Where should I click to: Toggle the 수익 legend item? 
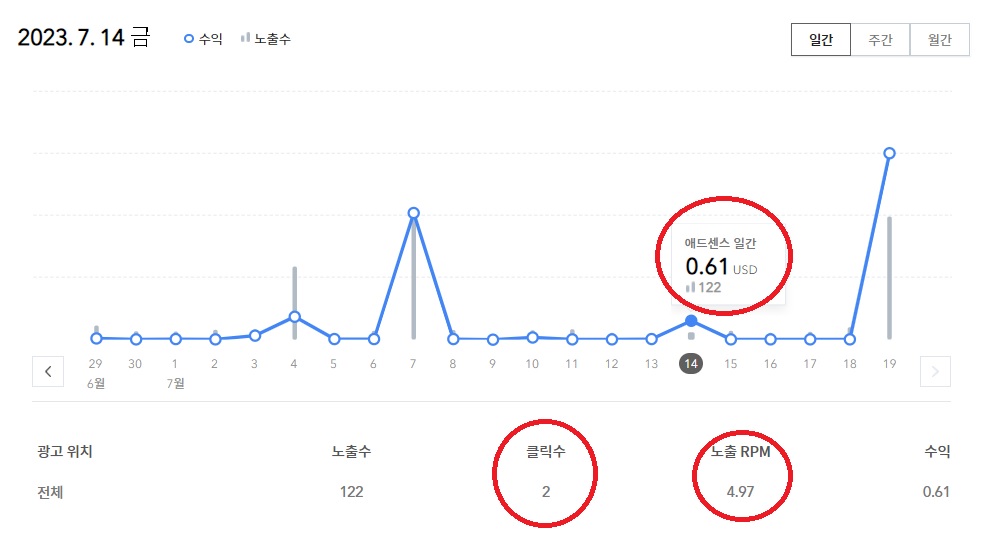tap(203, 39)
